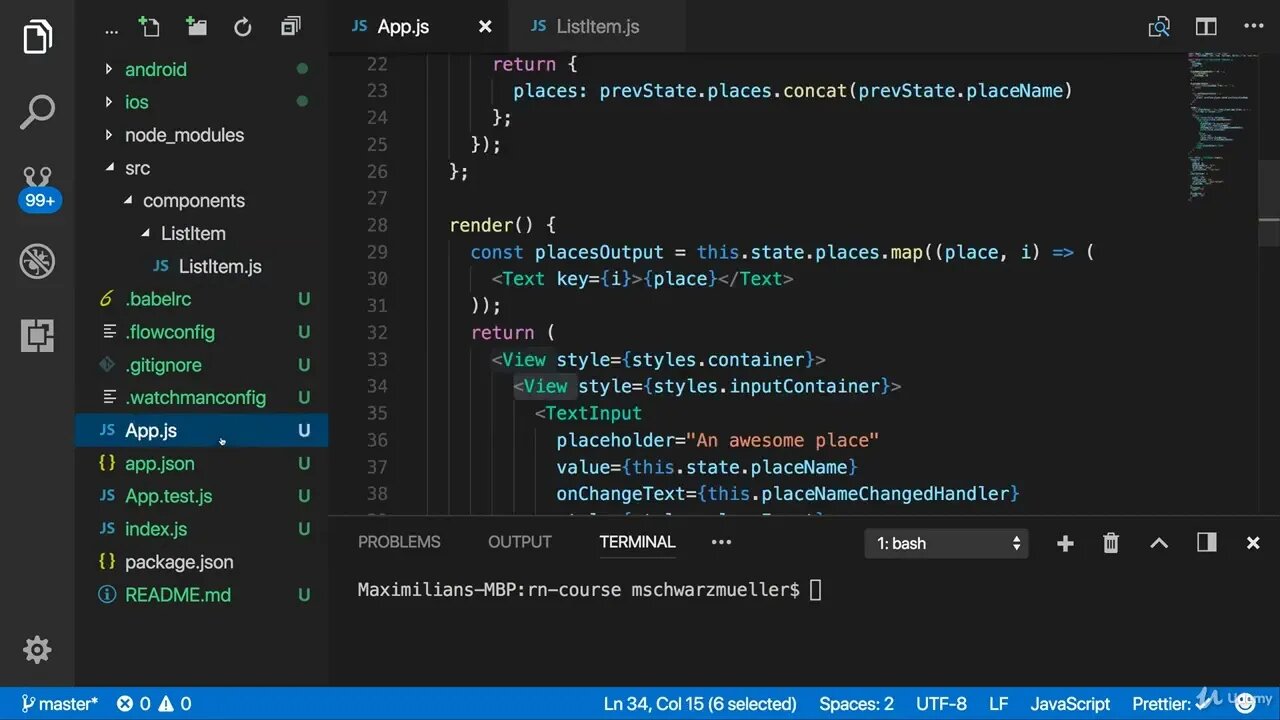Change end of line sequence LF
Viewport: 1280px width, 720px height.
(x=998, y=704)
